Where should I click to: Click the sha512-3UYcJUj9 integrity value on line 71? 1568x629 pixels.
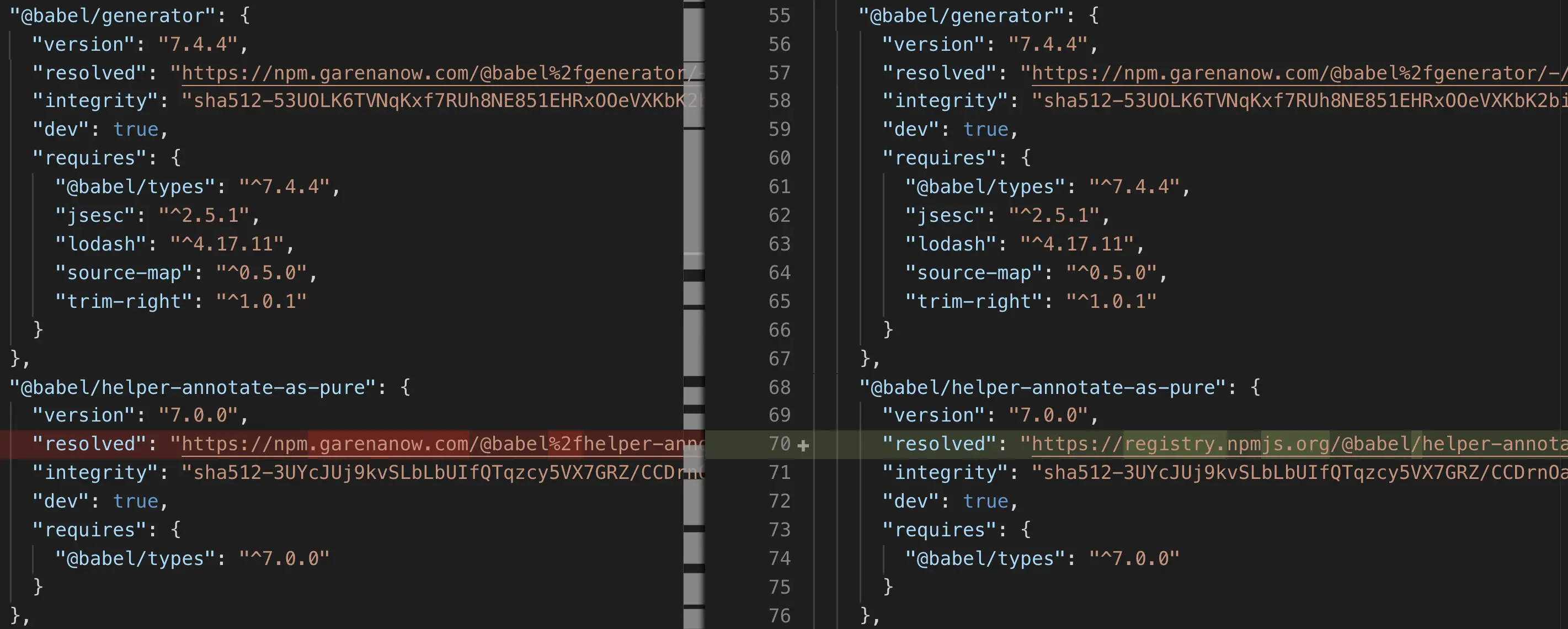(x=1299, y=472)
